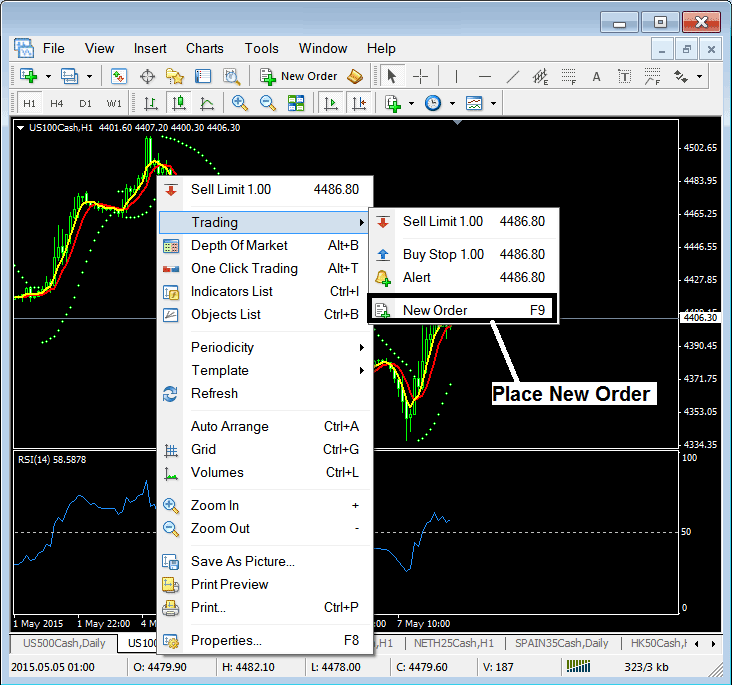Select Depth Of Market in context menu

[264, 245]
